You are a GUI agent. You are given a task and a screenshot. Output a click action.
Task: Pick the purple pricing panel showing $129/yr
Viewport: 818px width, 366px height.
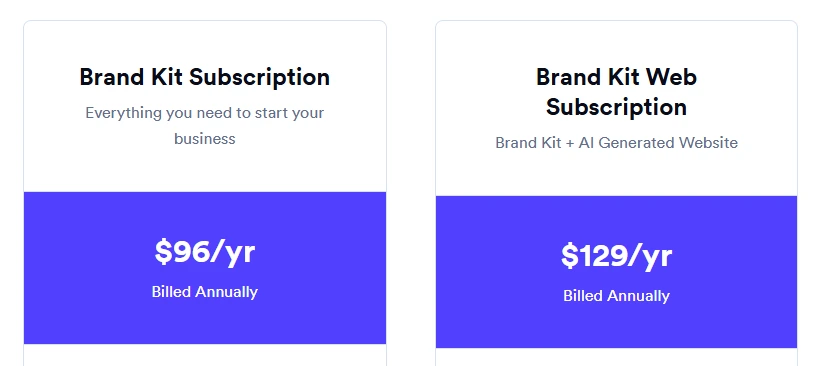616,272
